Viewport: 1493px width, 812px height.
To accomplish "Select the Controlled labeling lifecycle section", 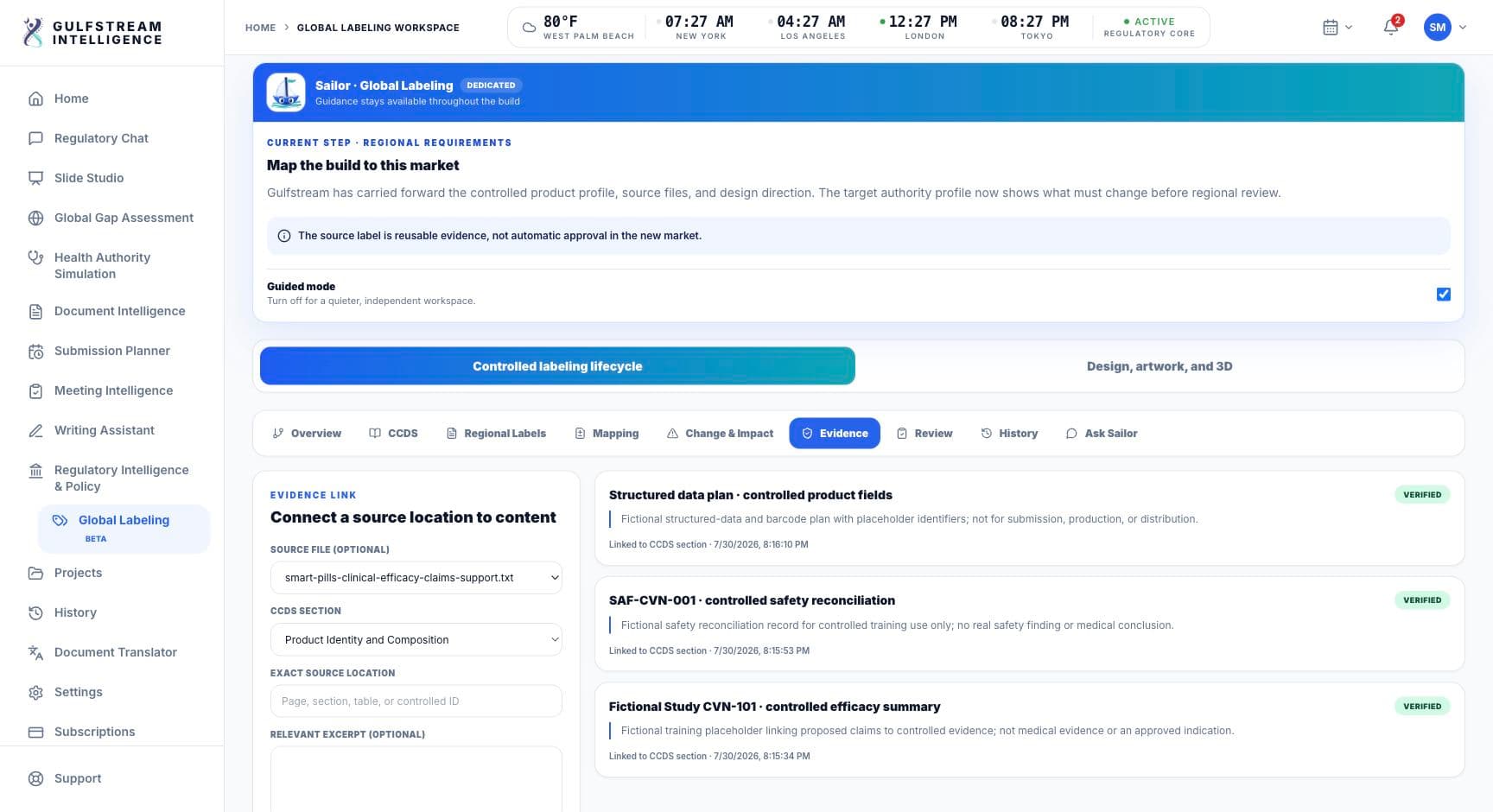I will click(557, 366).
